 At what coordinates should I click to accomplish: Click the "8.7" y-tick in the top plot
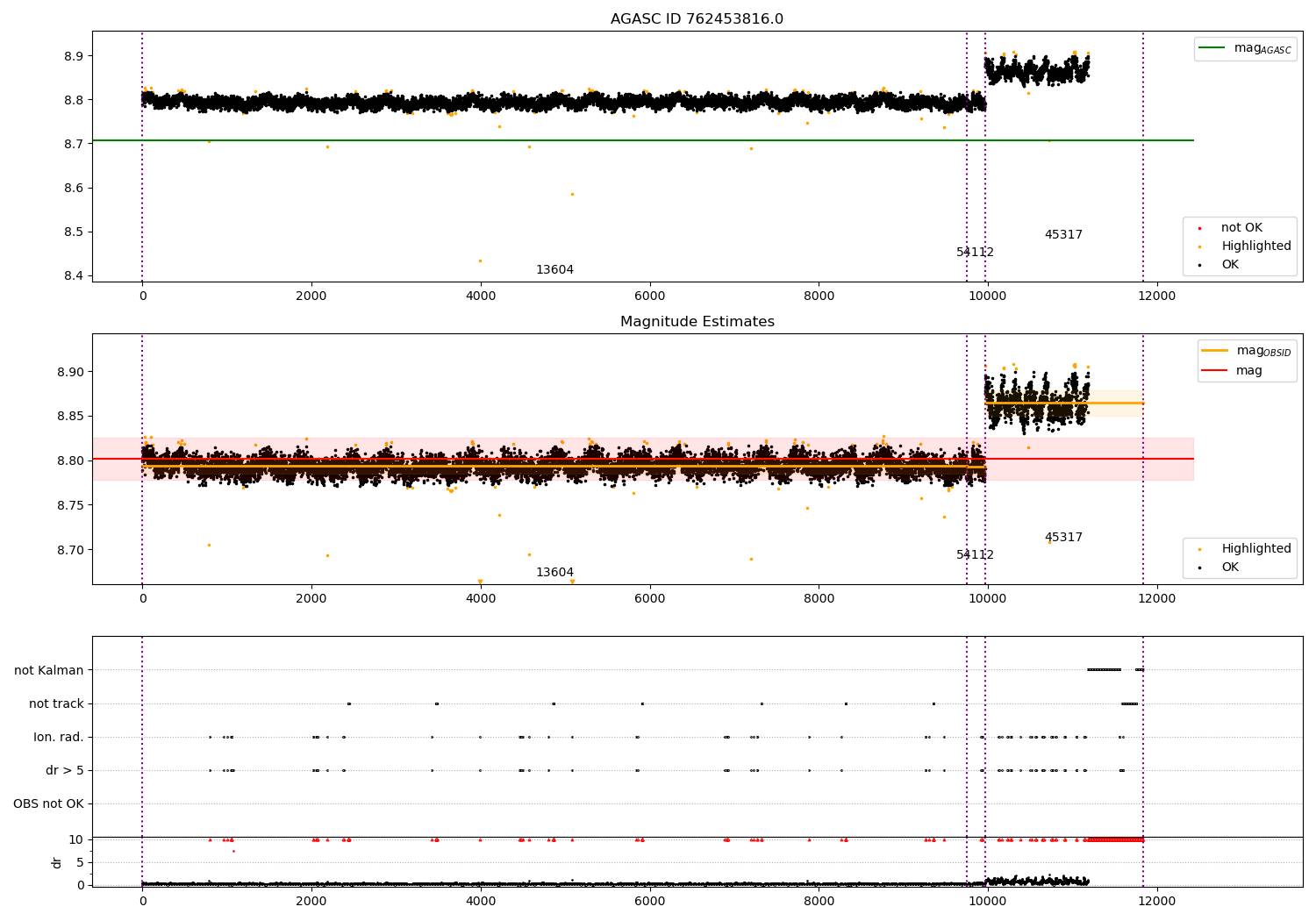pyautogui.click(x=75, y=144)
